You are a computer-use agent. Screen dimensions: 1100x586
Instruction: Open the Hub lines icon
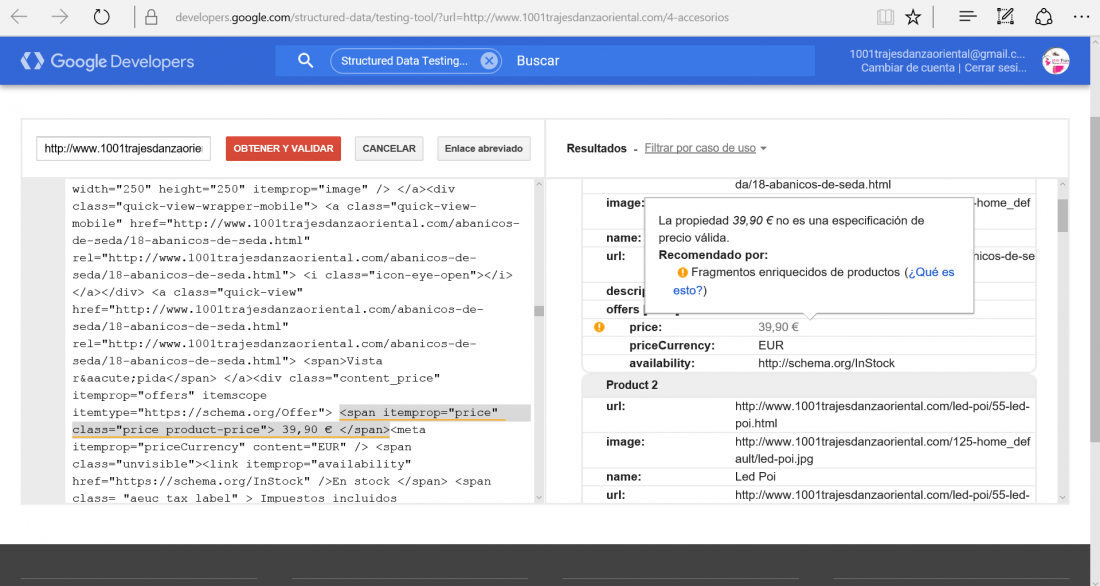(x=967, y=16)
